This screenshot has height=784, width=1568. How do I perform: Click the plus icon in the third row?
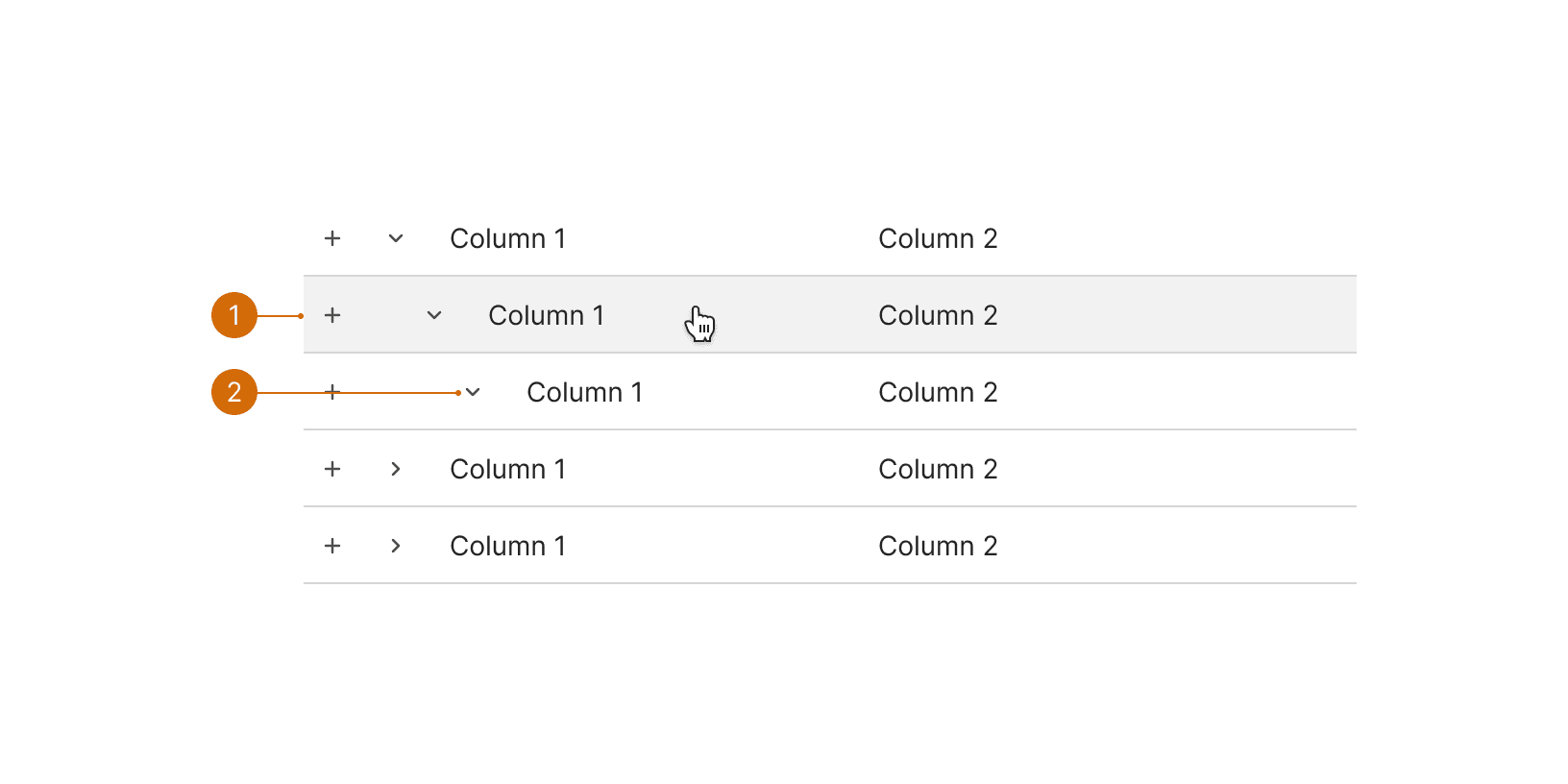332,392
